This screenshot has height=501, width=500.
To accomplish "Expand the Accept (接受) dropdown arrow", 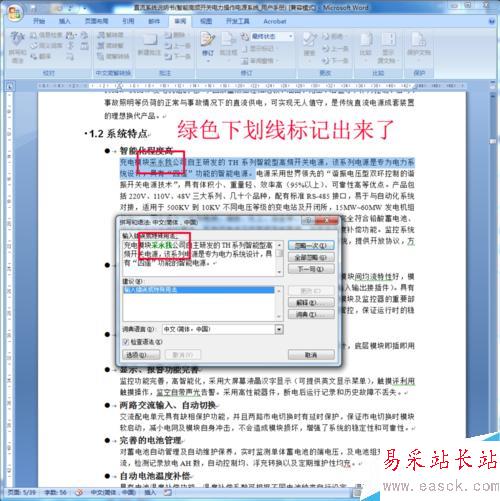I will [x=309, y=61].
